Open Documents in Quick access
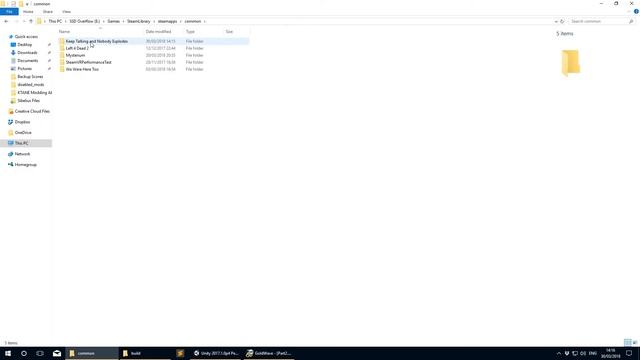The width and height of the screenshot is (640, 360). coord(27,60)
